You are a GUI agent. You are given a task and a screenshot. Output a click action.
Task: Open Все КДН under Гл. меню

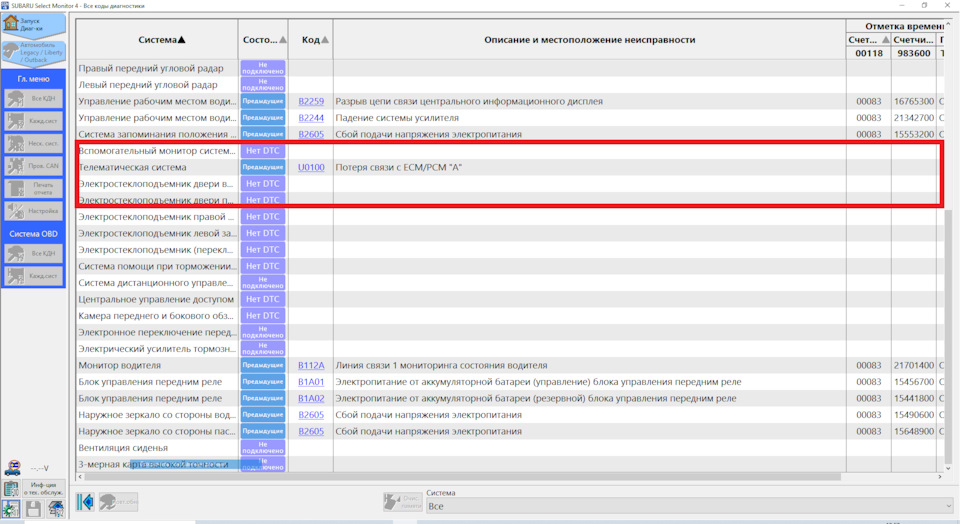click(x=34, y=98)
